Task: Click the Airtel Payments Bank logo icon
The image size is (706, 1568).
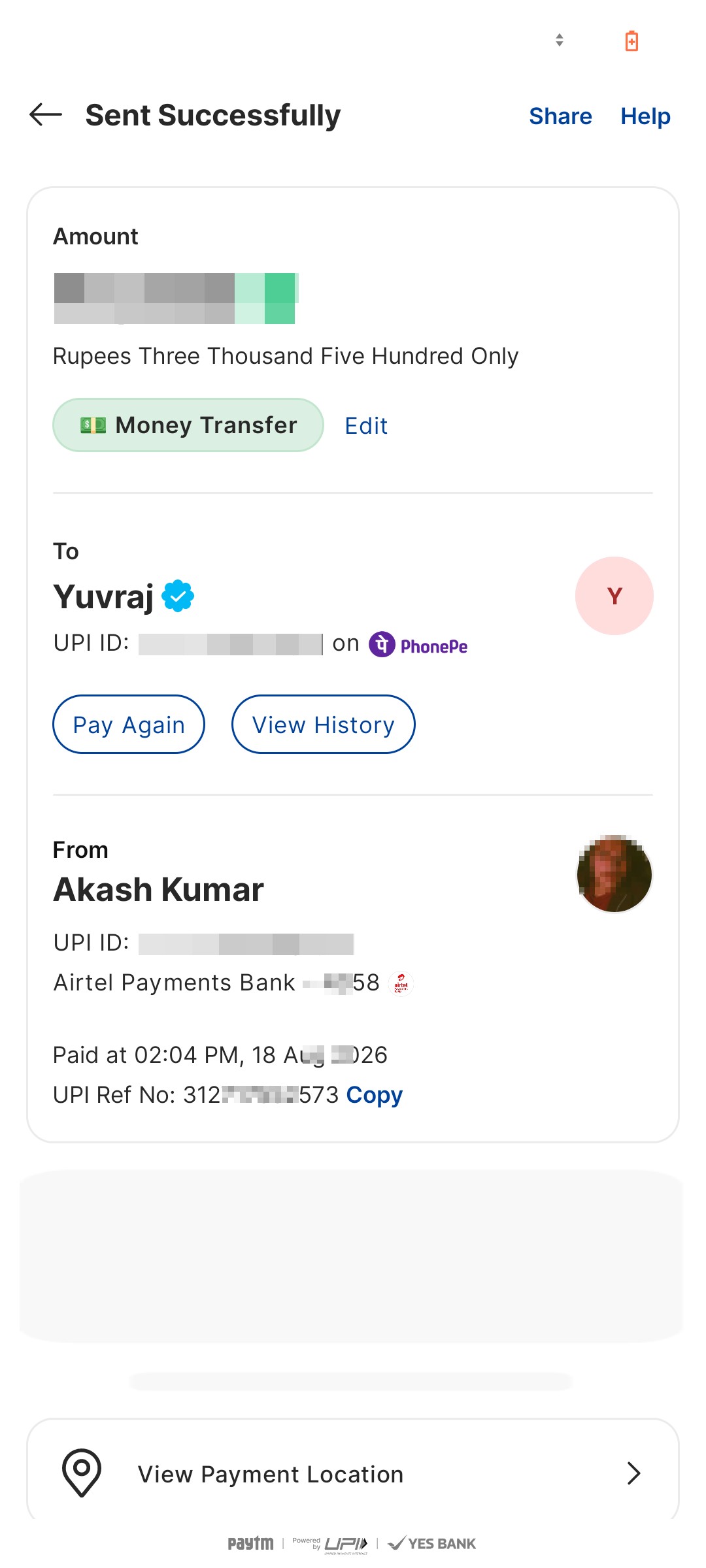Action: click(401, 983)
